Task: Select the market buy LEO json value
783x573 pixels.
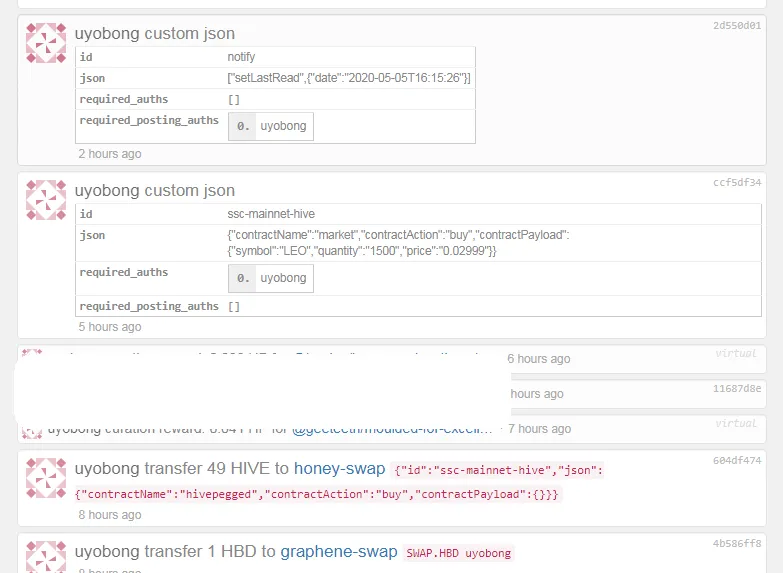Action: click(x=398, y=243)
